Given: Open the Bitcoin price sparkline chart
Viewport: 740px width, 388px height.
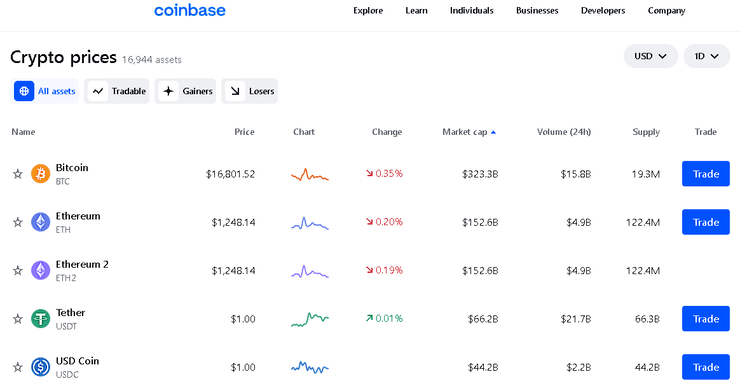Looking at the screenshot, I should (x=310, y=175).
